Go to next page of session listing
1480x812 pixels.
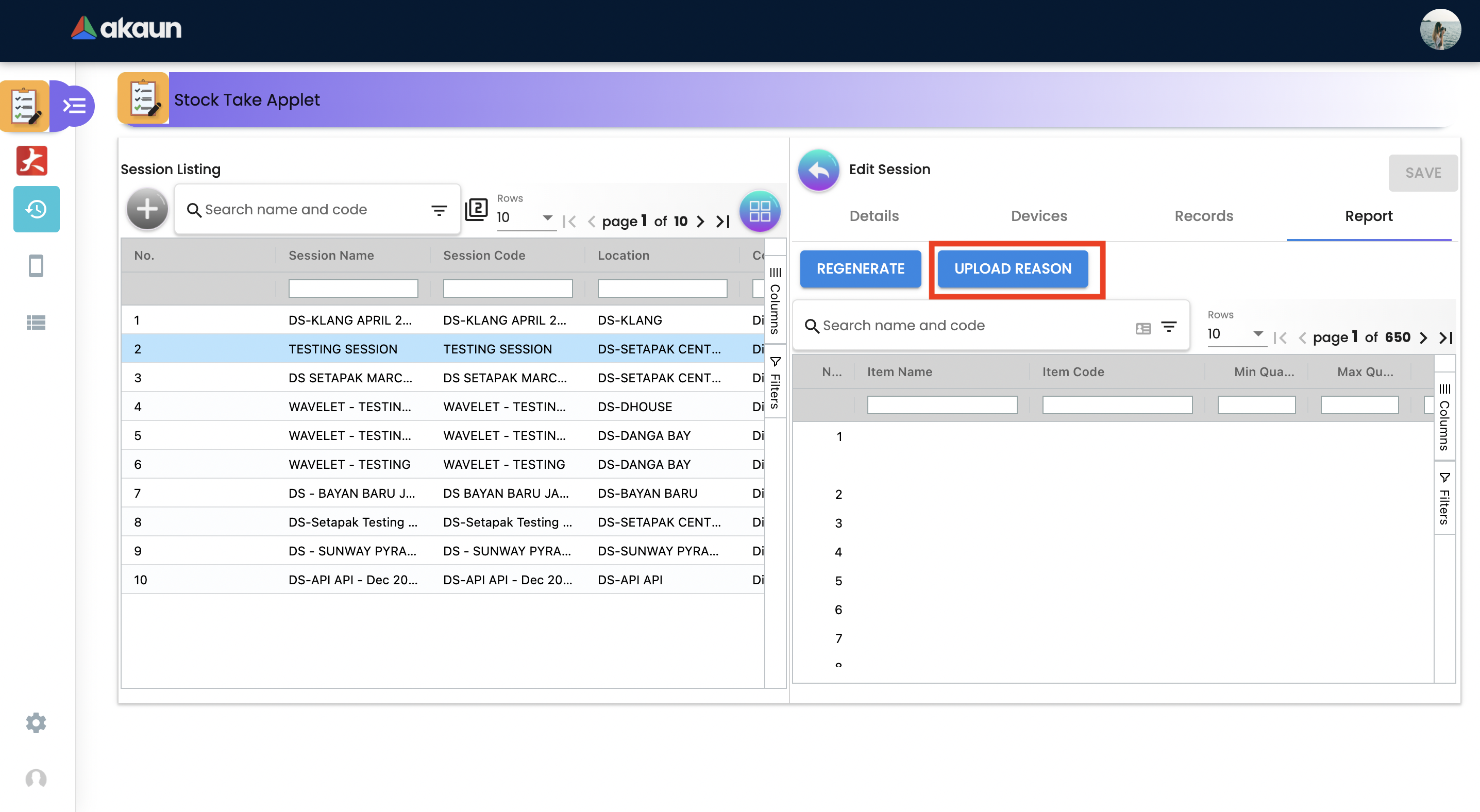[x=700, y=222]
